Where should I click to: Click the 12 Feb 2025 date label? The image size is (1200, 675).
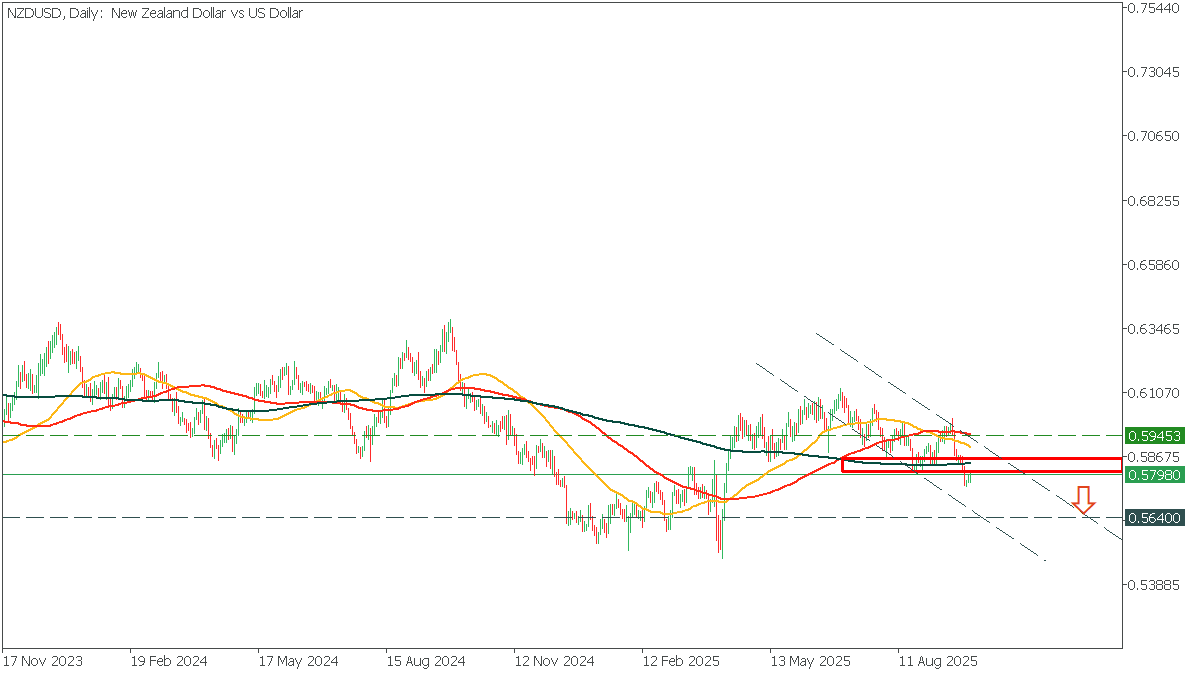coord(682,662)
